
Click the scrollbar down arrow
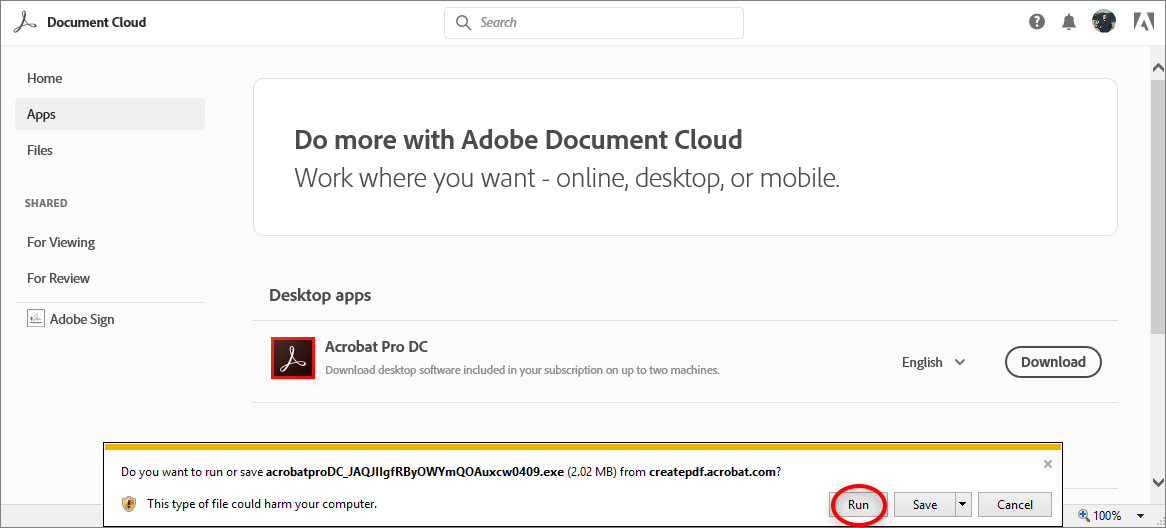pos(1158,481)
